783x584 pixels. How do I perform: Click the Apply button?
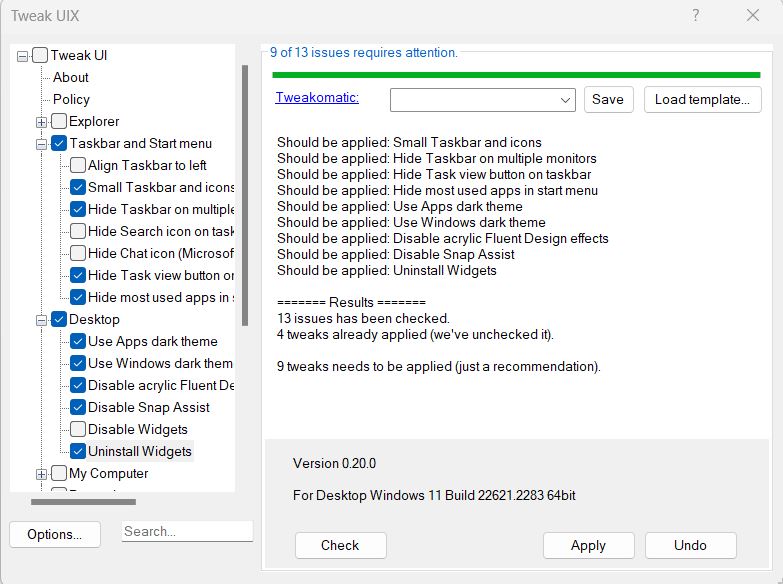pos(588,545)
